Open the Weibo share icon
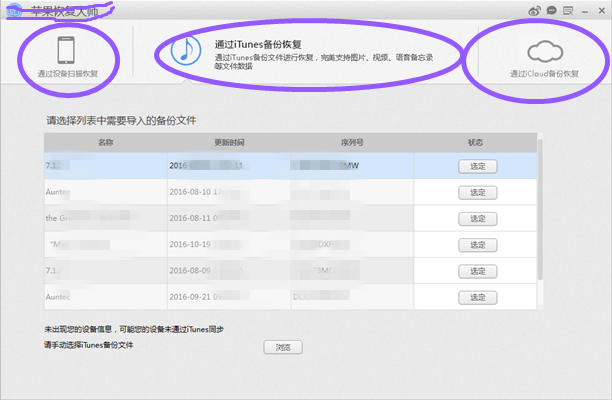The image size is (612, 400). pyautogui.click(x=534, y=11)
